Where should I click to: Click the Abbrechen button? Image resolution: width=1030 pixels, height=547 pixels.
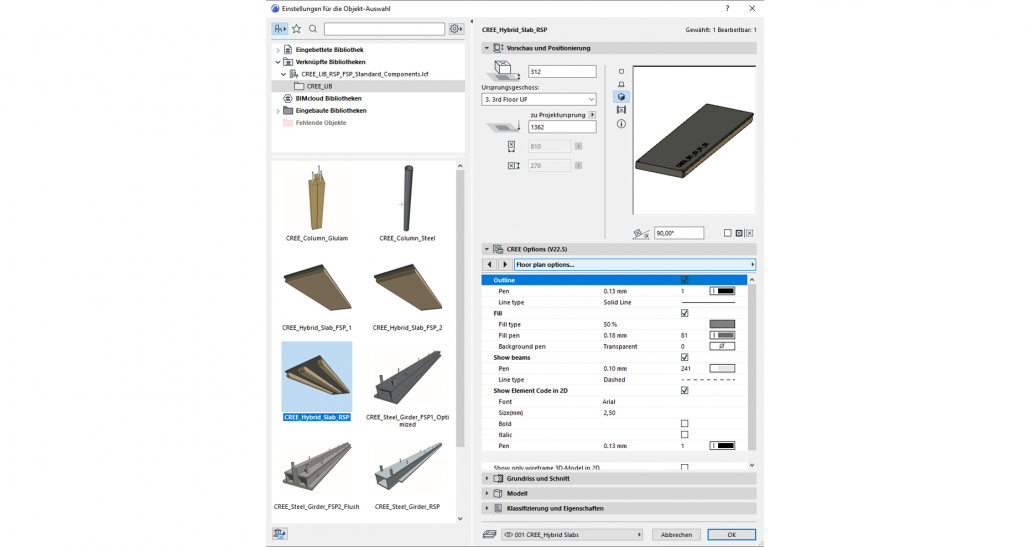[x=676, y=534]
